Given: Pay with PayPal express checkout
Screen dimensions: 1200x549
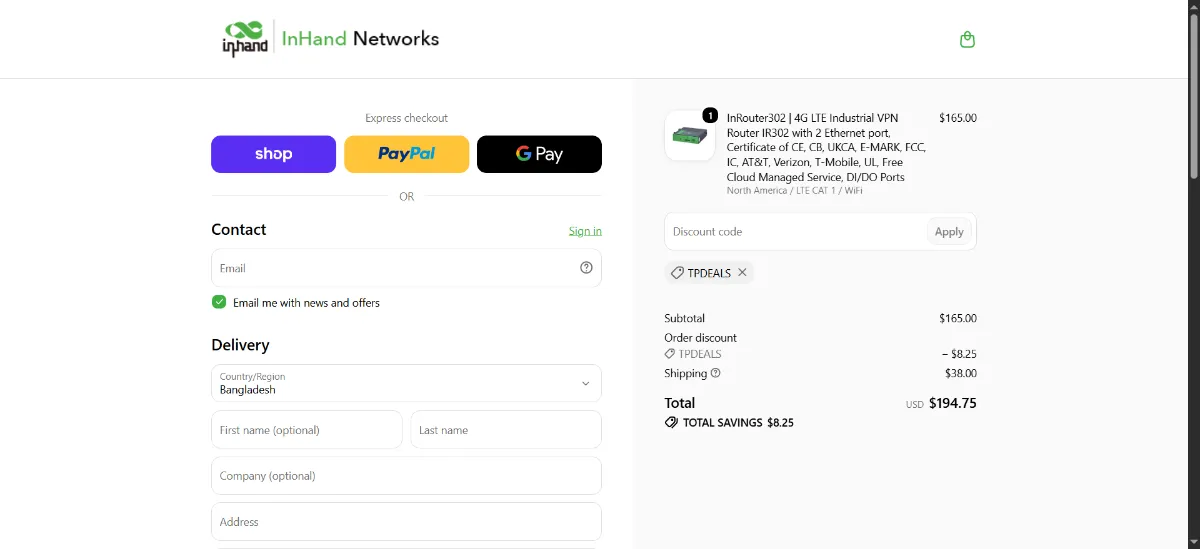Looking at the screenshot, I should click(406, 154).
